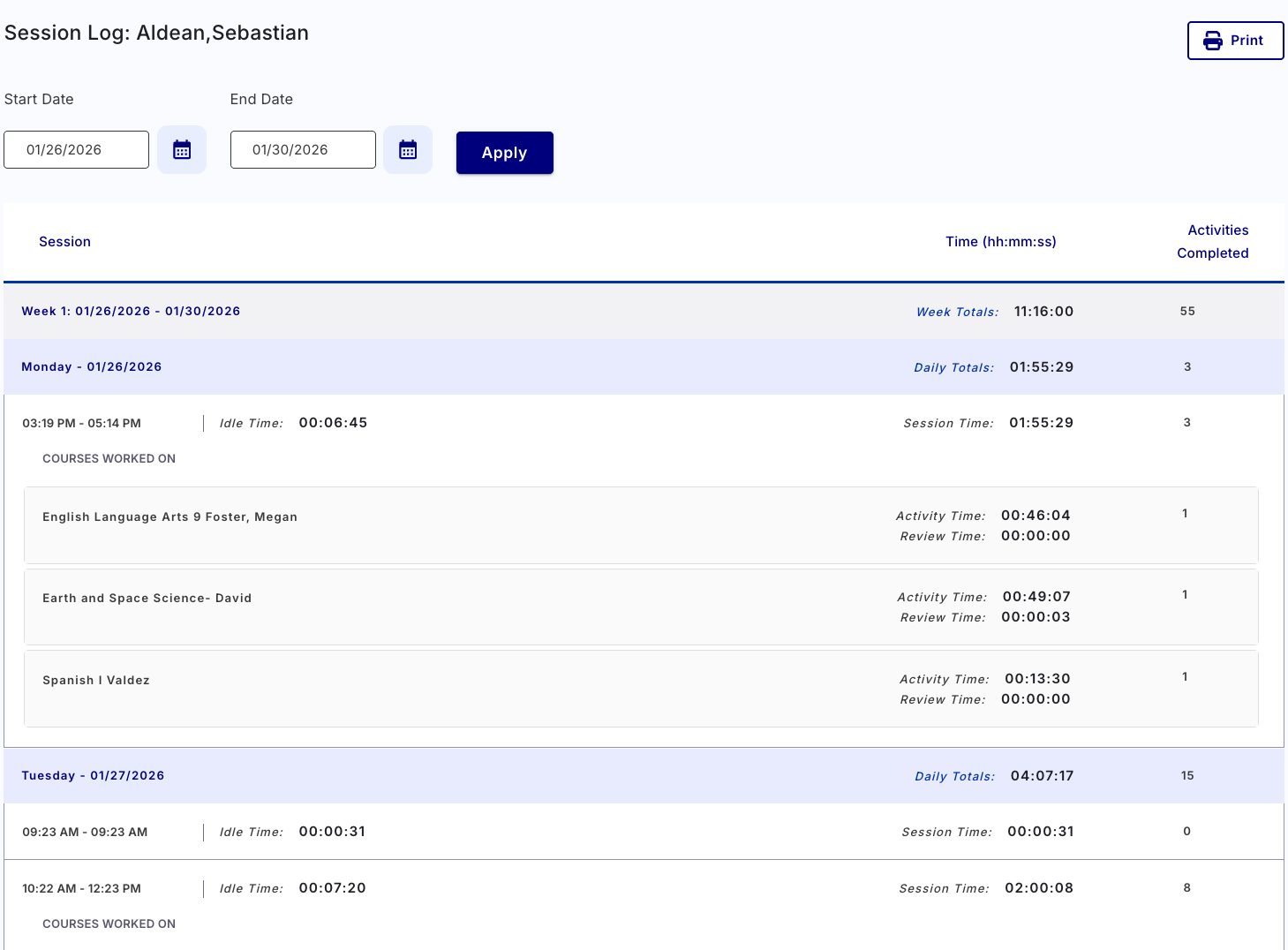Select the Week 1 totals row
Viewport: 1288px width, 950px height.
(x=644, y=312)
